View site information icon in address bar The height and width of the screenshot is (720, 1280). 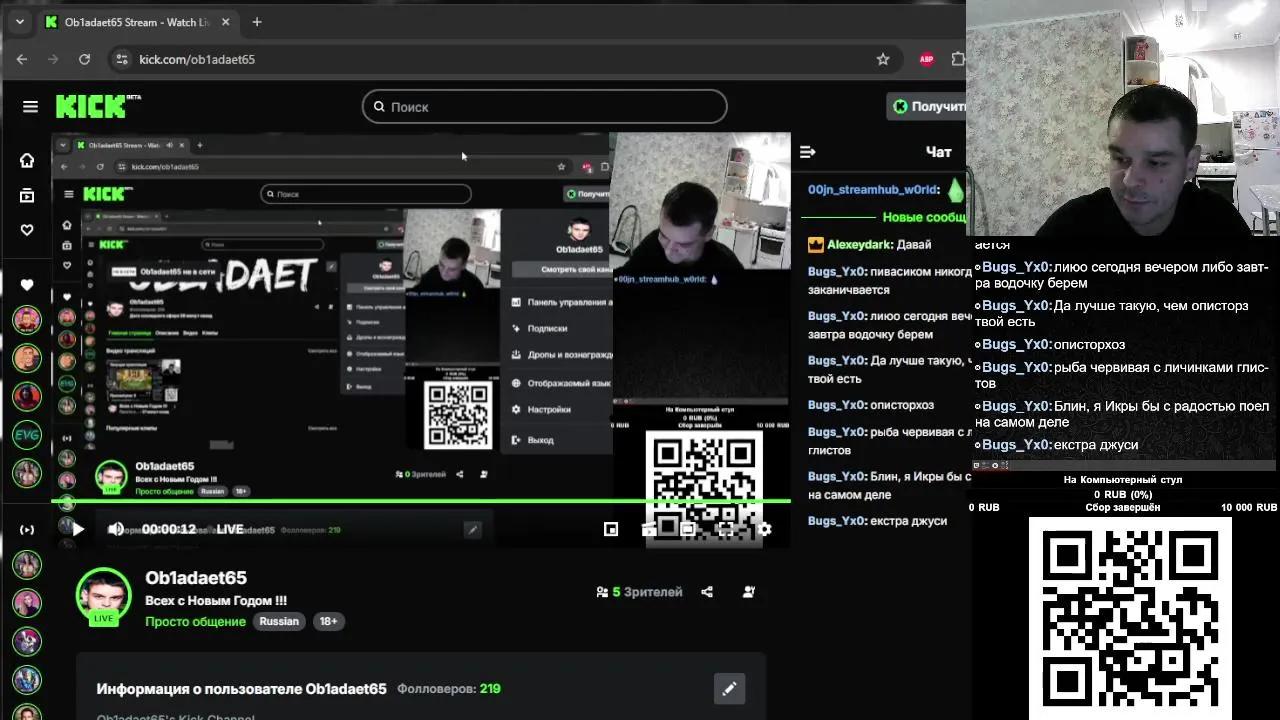(x=122, y=59)
